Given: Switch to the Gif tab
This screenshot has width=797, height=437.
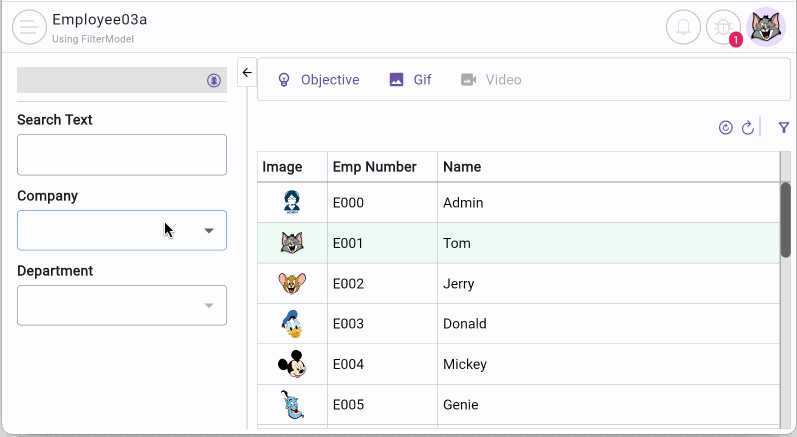Looking at the screenshot, I should coord(411,80).
